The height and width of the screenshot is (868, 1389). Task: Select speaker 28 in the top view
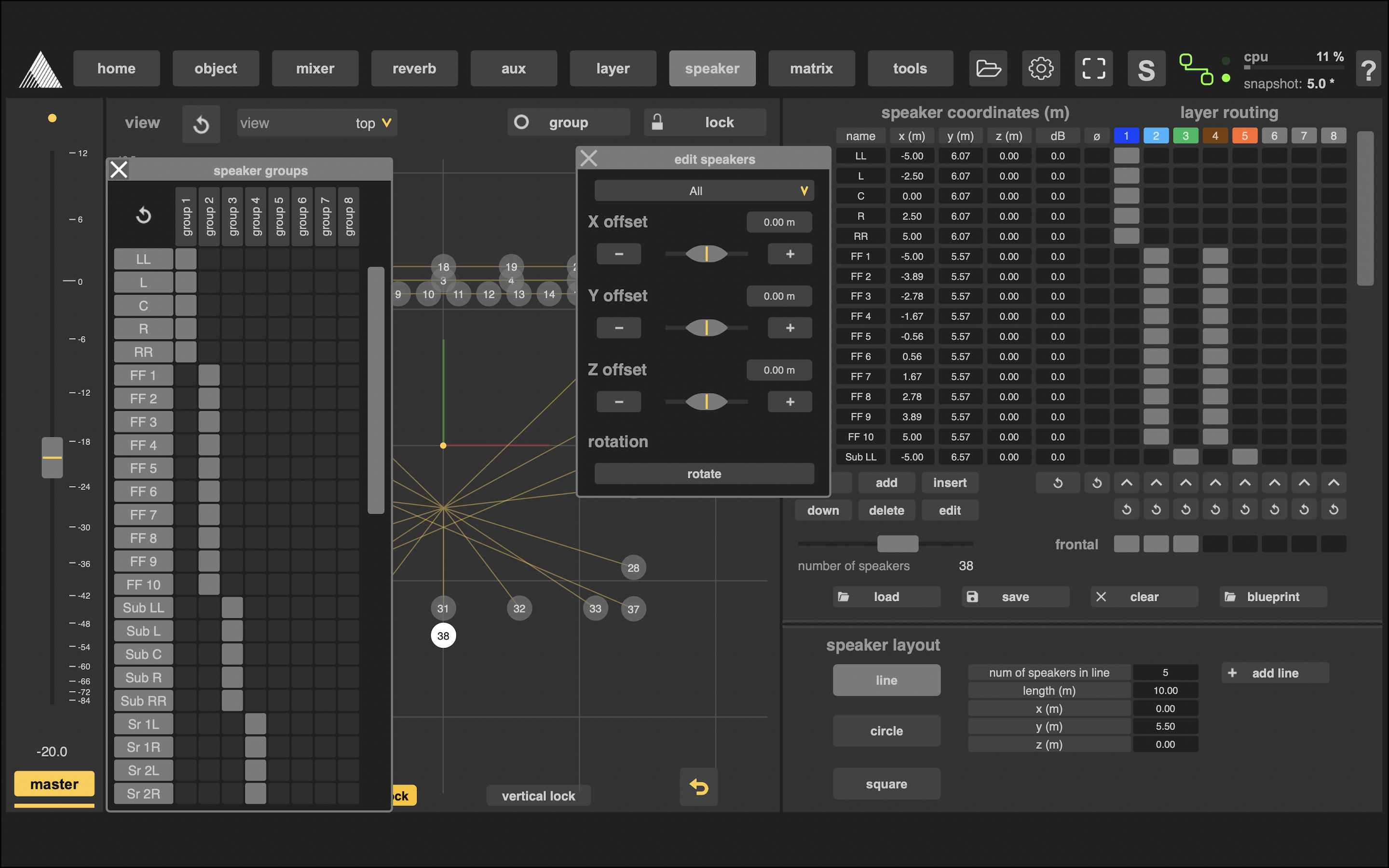[633, 568]
